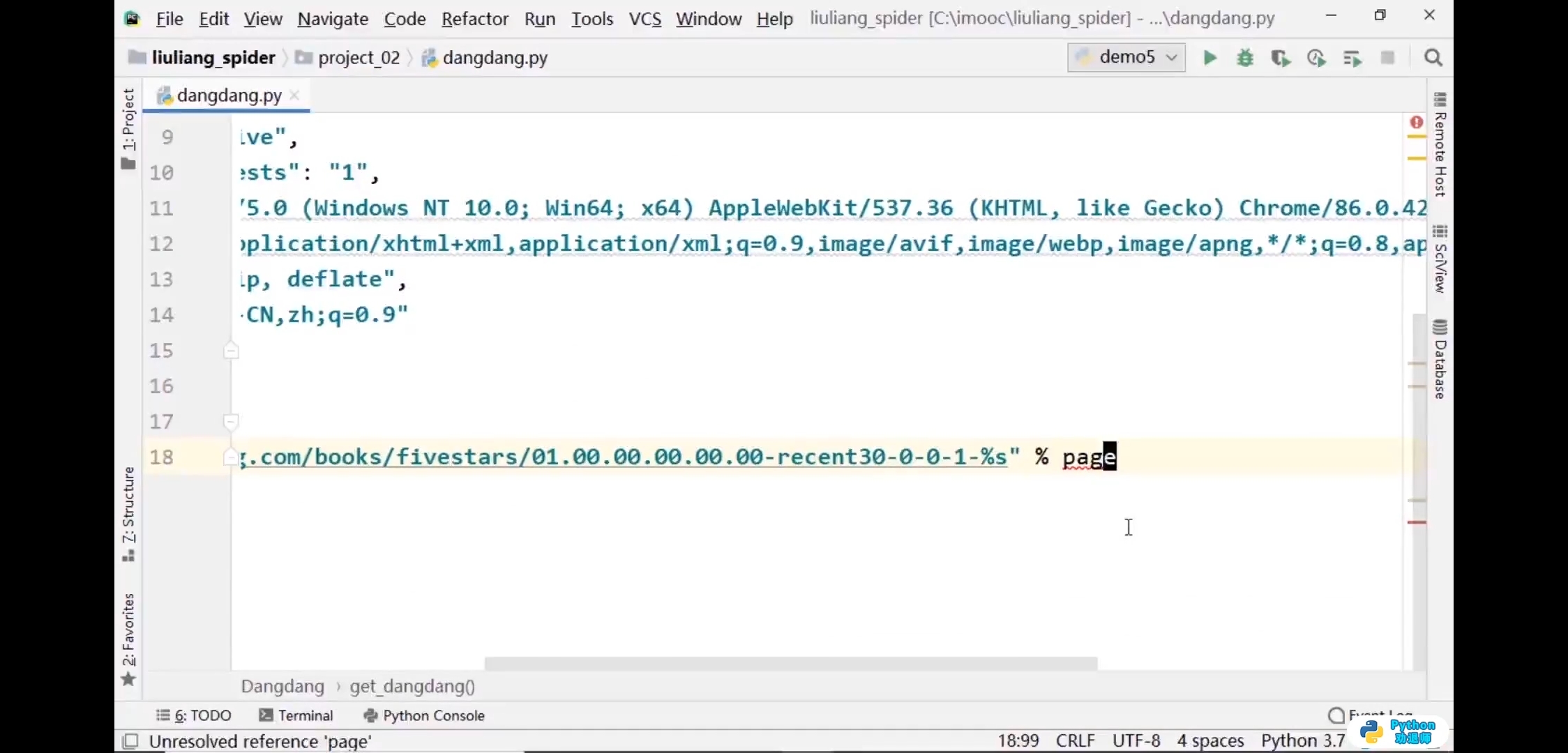Open the Refactor menu
The image size is (1568, 753).
(x=475, y=19)
